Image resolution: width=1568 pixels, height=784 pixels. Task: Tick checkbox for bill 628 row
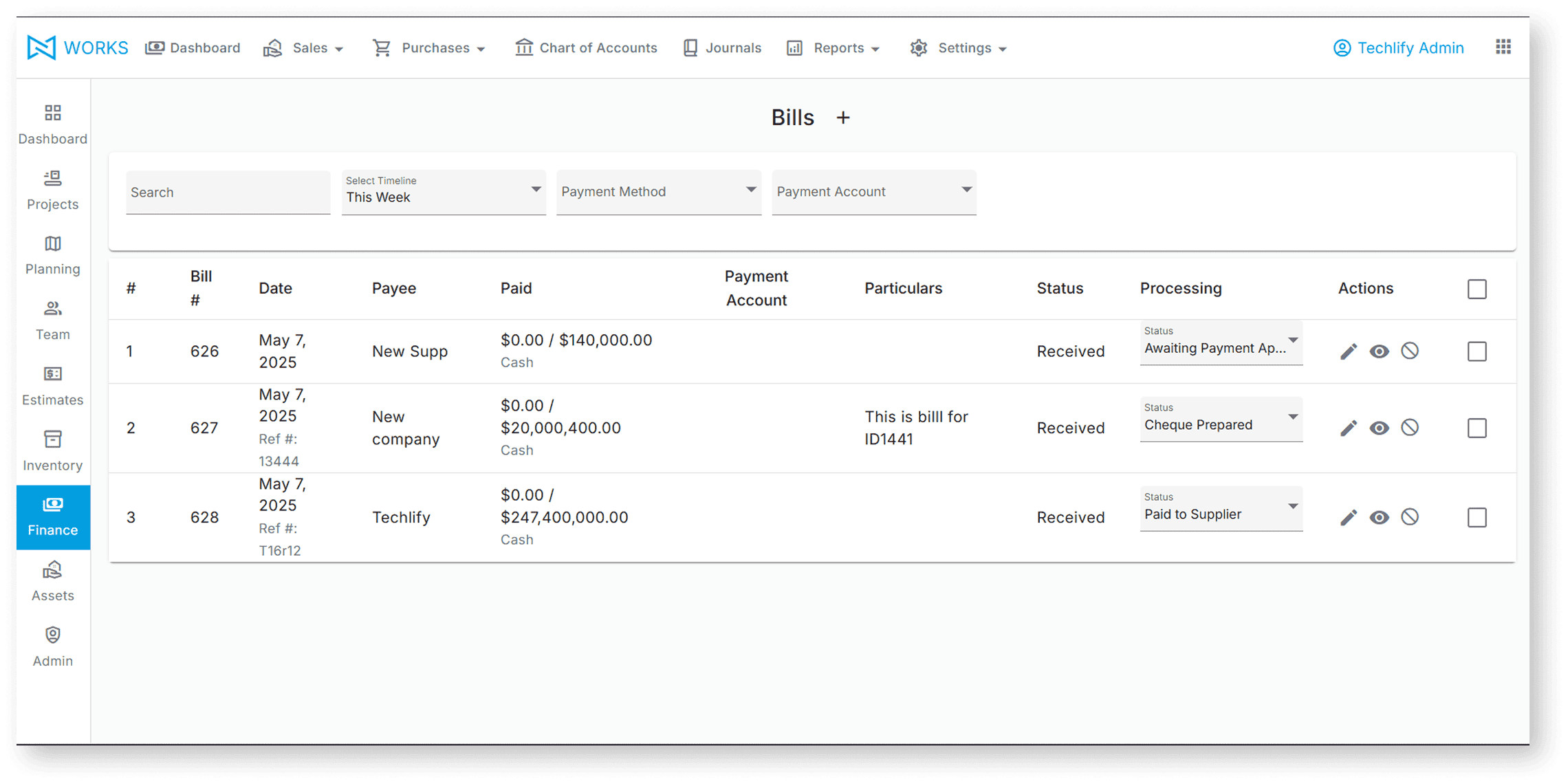coord(1477,517)
